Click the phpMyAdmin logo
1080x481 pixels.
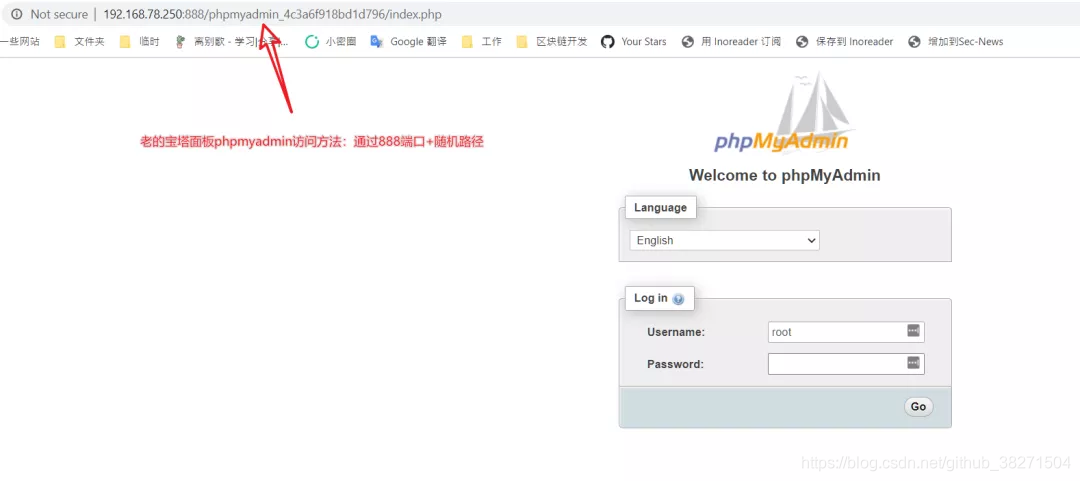click(x=784, y=114)
